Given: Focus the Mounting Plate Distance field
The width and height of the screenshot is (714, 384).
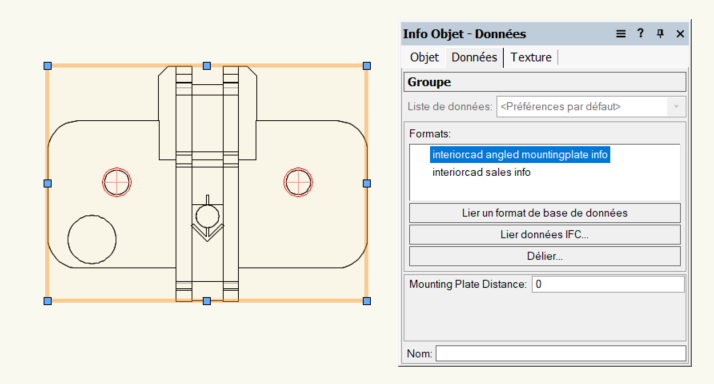Looking at the screenshot, I should (x=608, y=284).
